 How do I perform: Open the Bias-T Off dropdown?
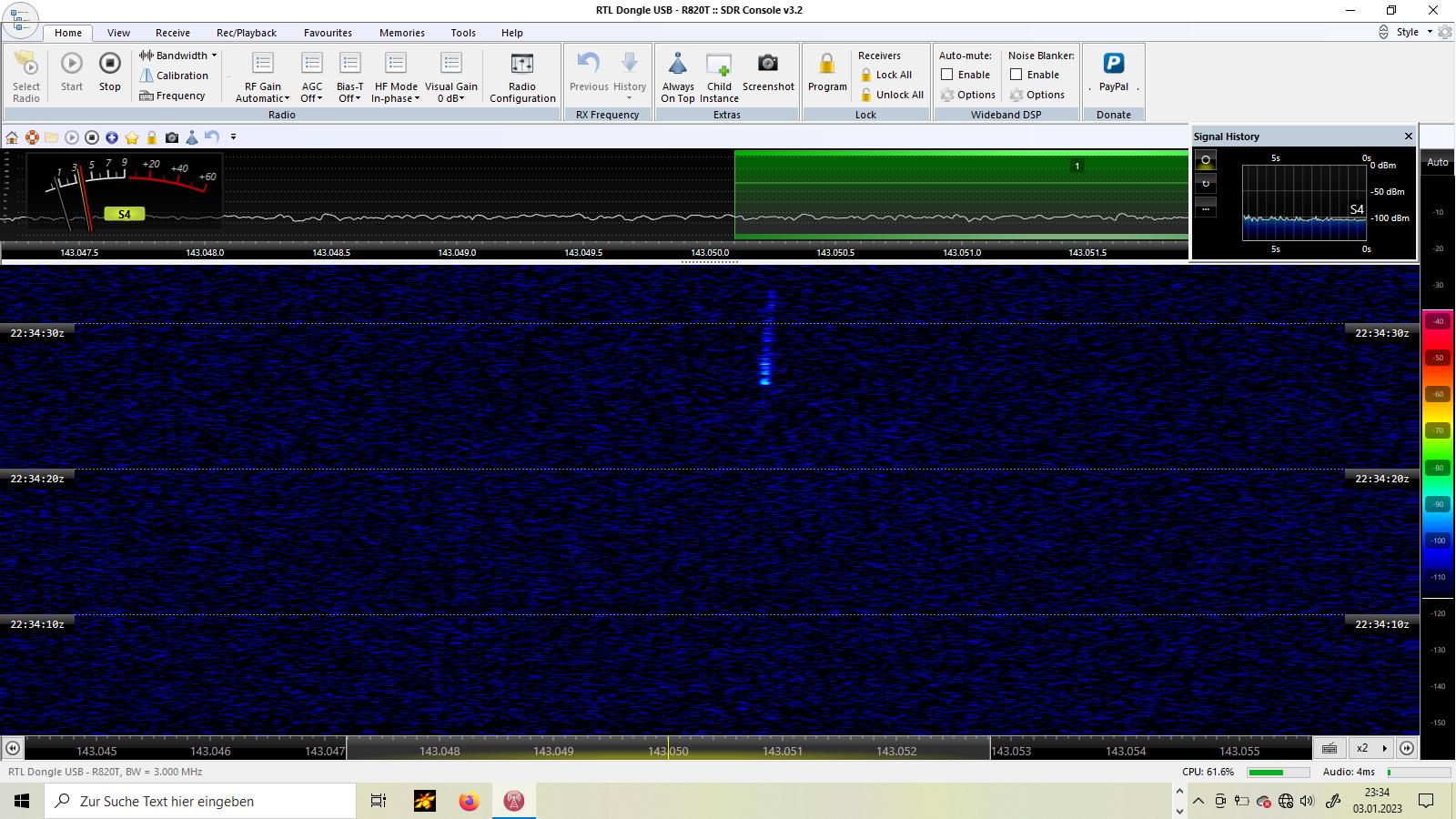pyautogui.click(x=349, y=76)
